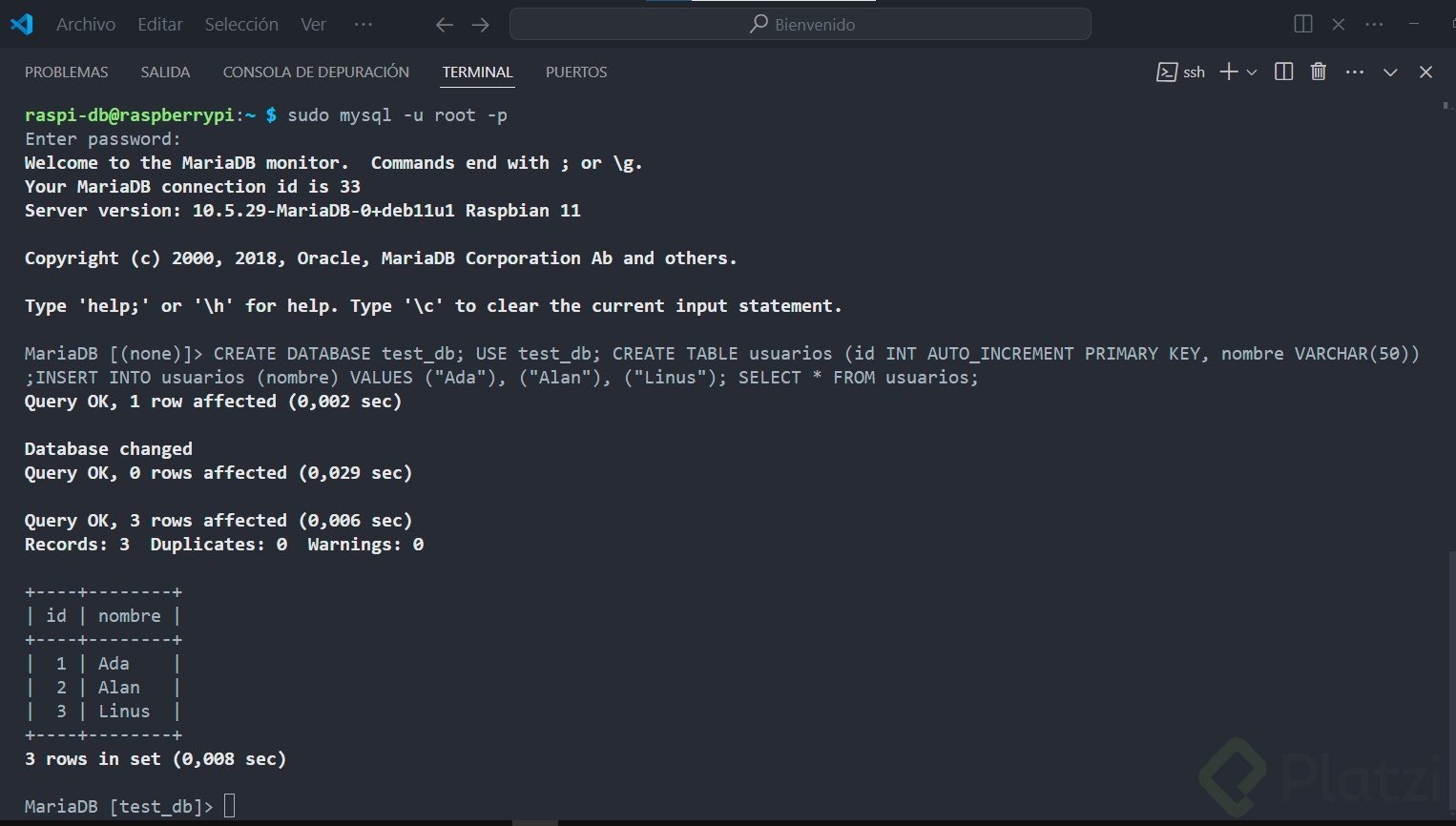
Task: Click the "SELECT * FROM usuarios;" statement
Action: pos(859,378)
